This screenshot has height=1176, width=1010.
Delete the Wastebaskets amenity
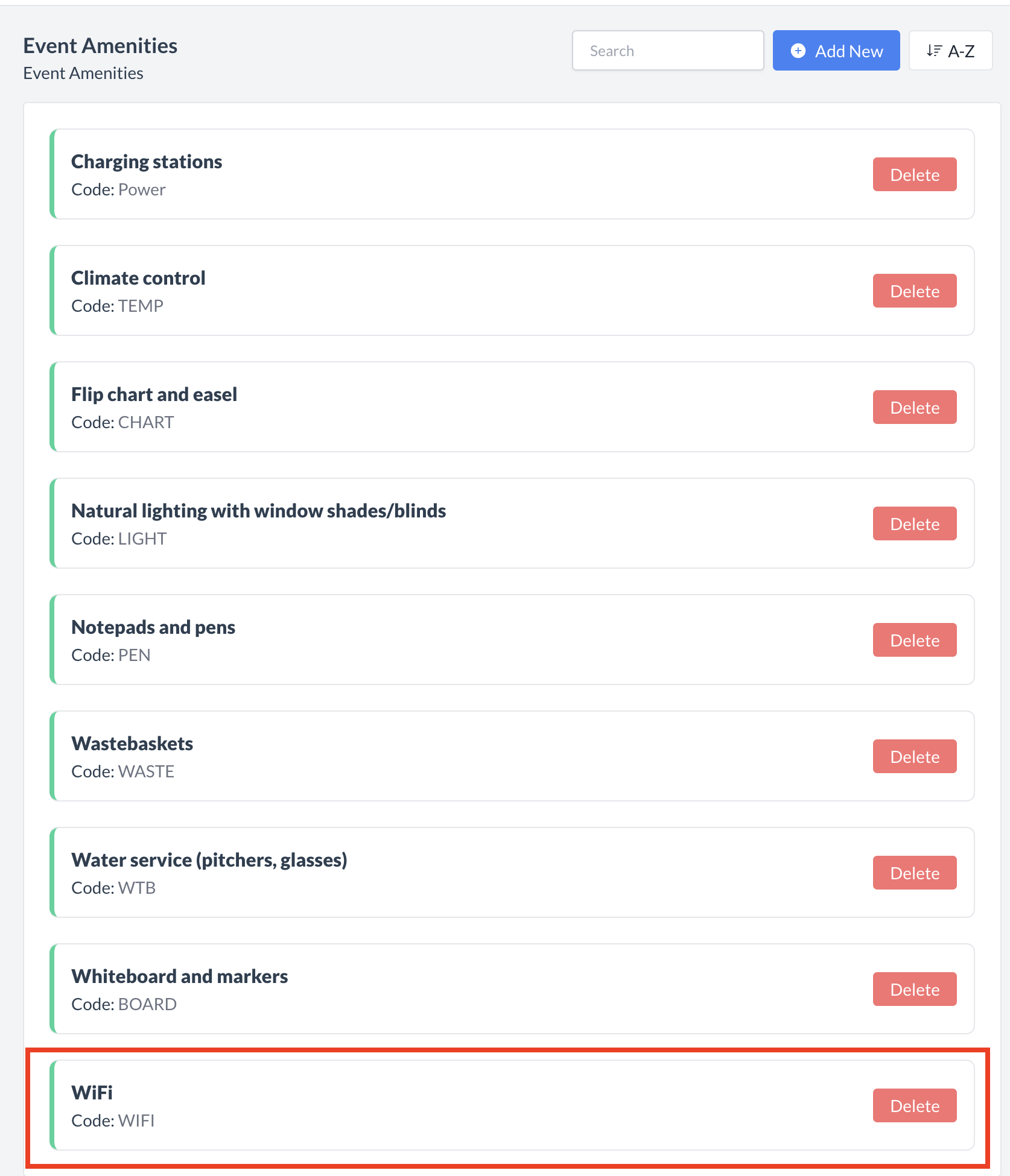[x=914, y=757]
